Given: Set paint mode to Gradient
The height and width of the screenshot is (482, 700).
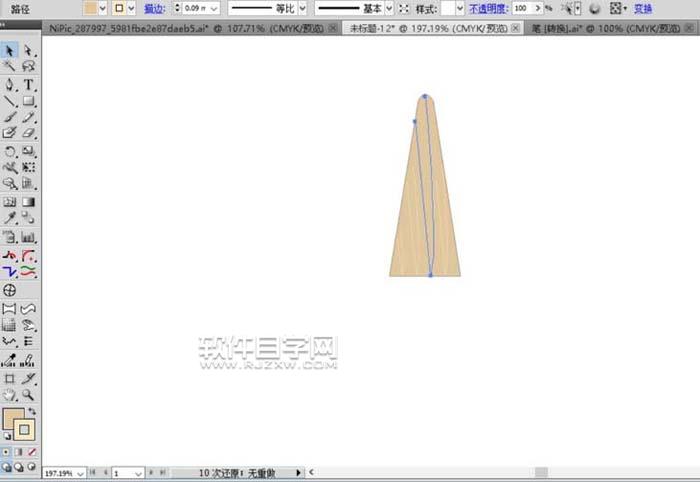Looking at the screenshot, I should click(18, 452).
